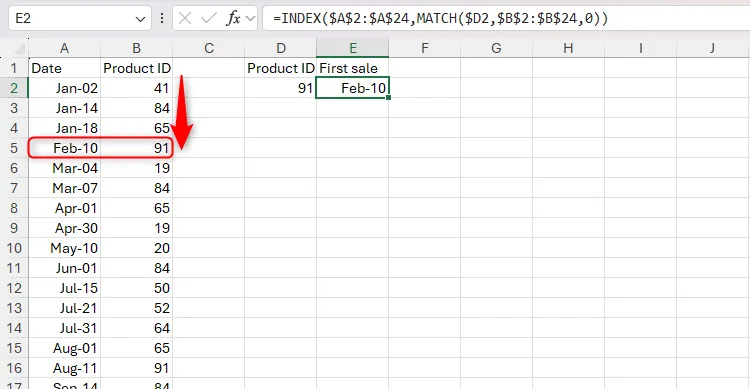Select the cell containing Jul-31
This screenshot has height=389, width=750.
[65, 328]
